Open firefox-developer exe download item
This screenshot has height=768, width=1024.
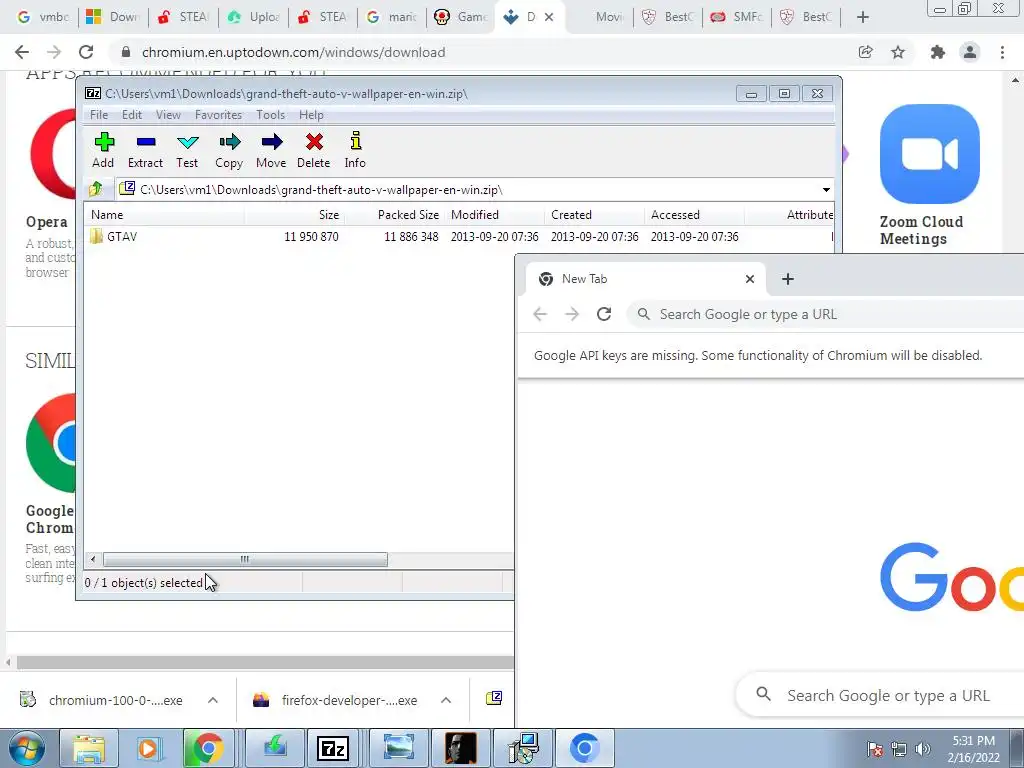coord(336,700)
